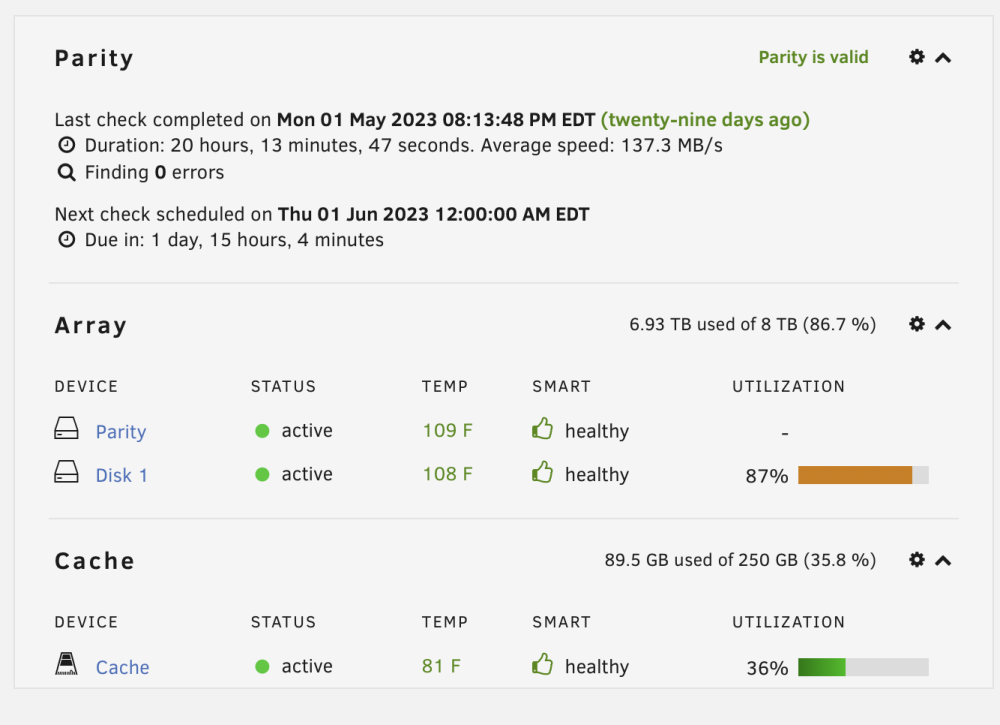The height and width of the screenshot is (725, 1000).
Task: Click the 36% utilization value
Action: (x=767, y=668)
